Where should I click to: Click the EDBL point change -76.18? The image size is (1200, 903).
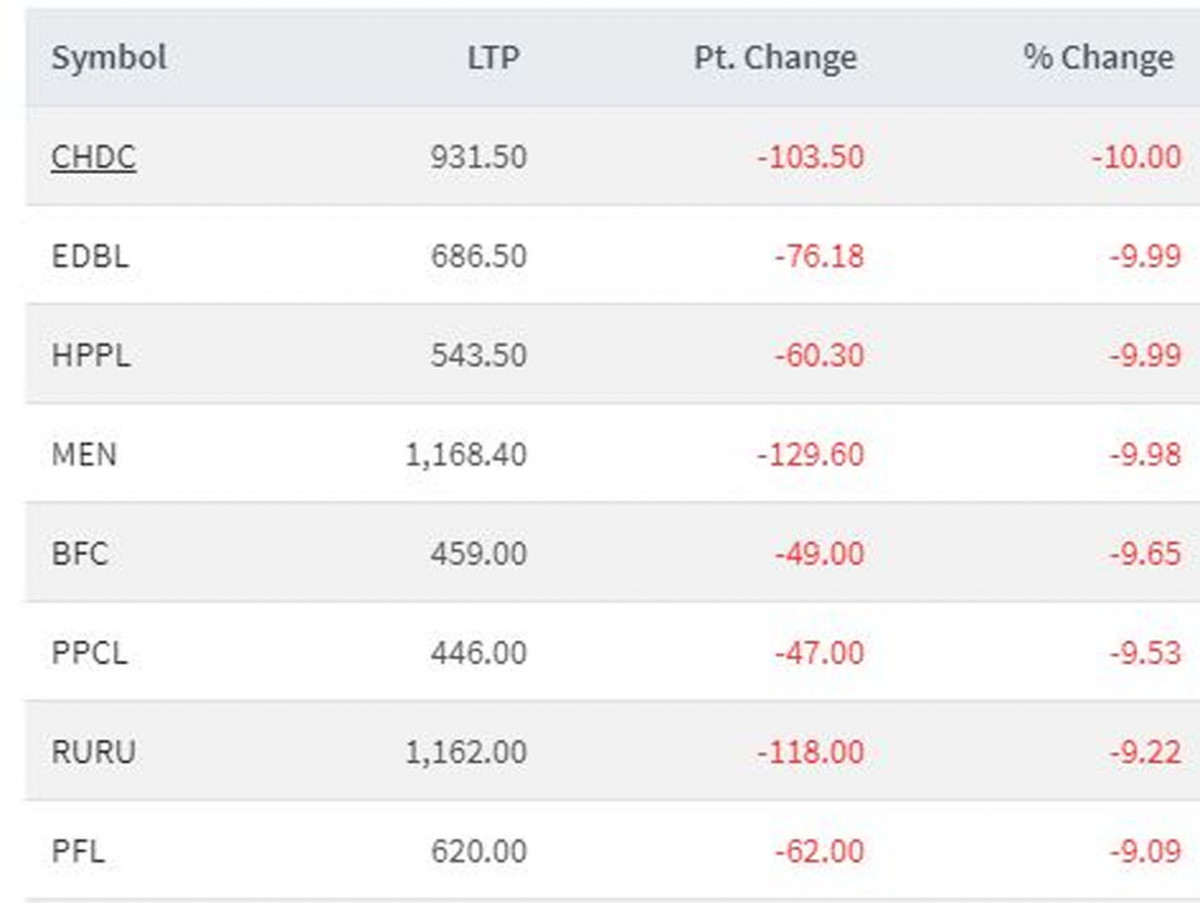pos(819,256)
